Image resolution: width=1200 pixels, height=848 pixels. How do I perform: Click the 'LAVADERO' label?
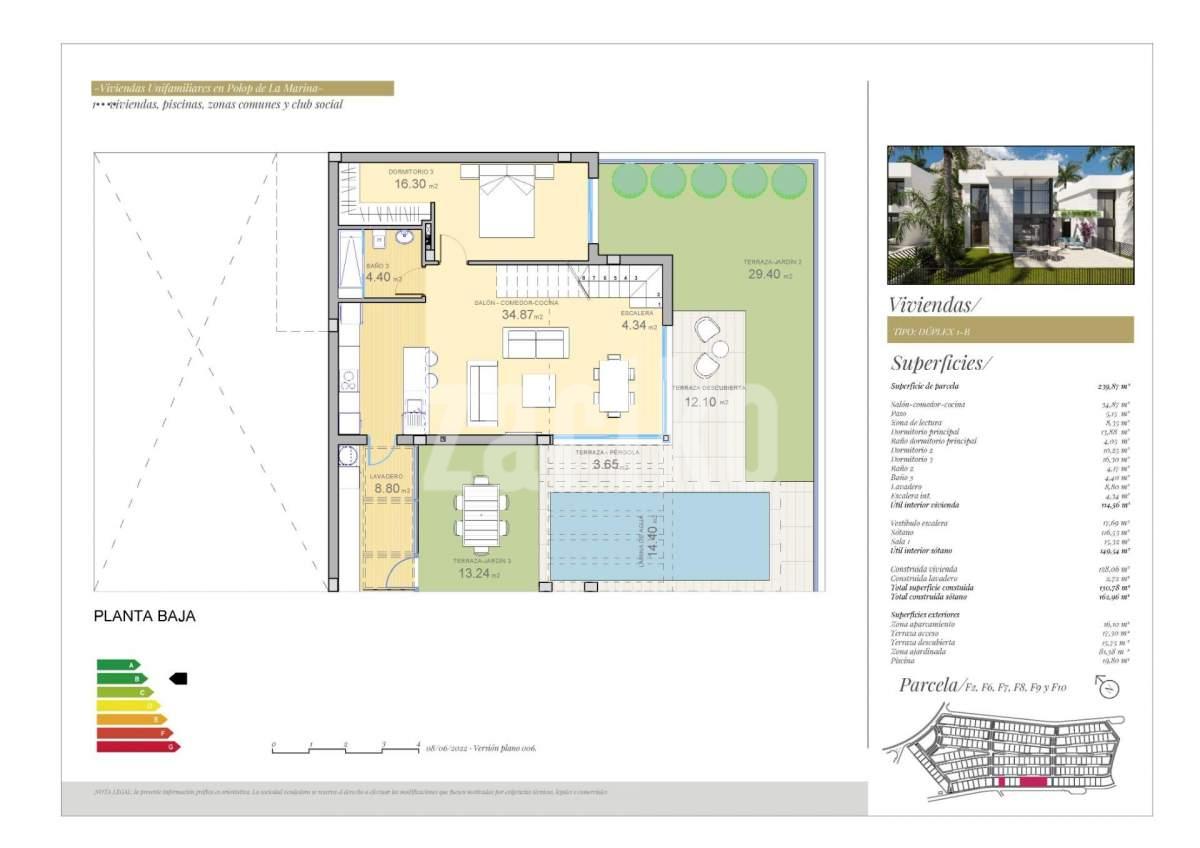click(x=386, y=477)
